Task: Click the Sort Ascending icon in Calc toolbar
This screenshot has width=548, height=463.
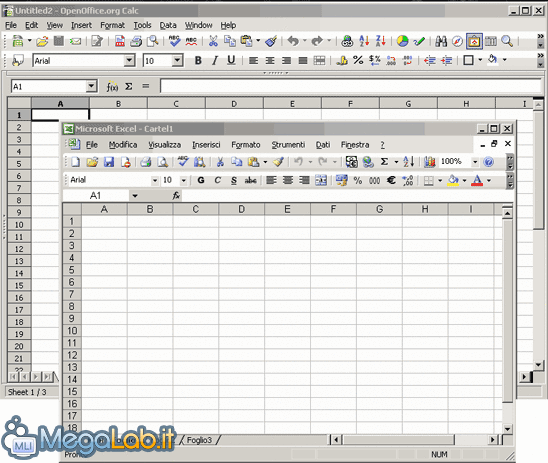Action: 364,41
